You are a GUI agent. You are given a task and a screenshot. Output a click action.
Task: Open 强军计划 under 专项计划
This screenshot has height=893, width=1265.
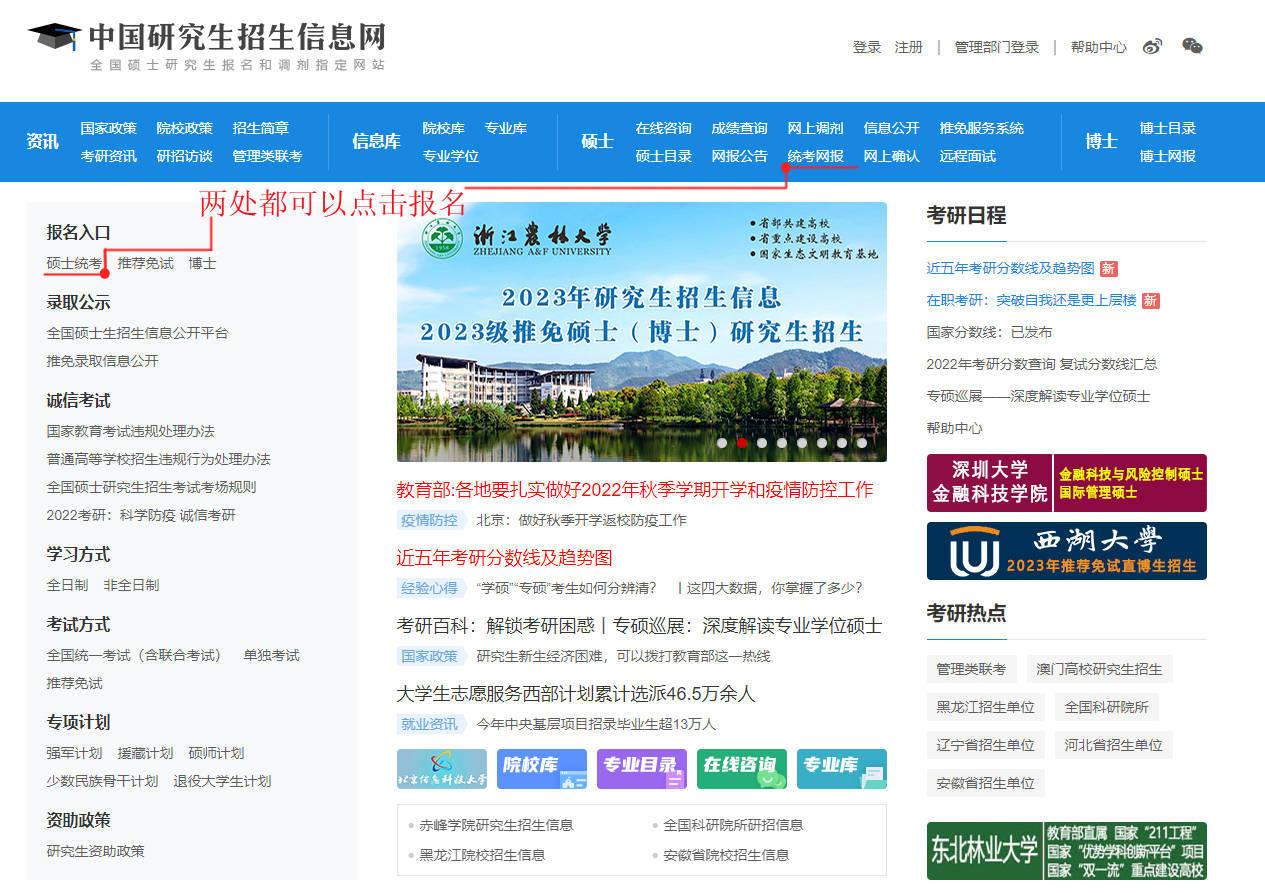pyautogui.click(x=74, y=753)
